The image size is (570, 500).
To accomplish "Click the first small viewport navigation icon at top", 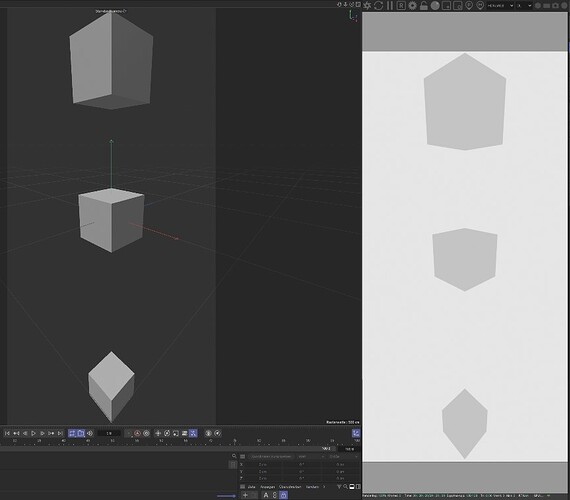I will tap(339, 5).
